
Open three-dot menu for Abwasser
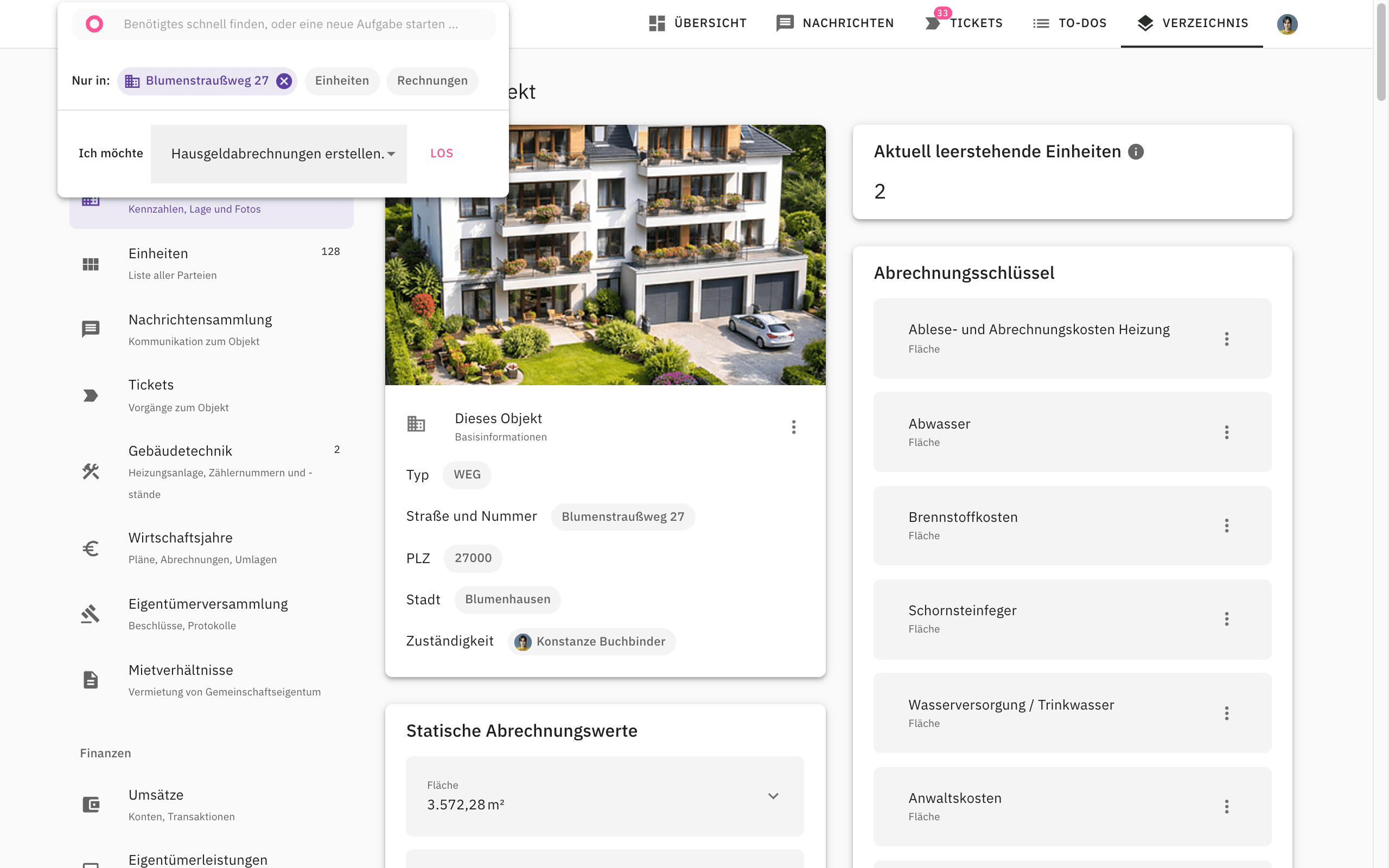click(1227, 432)
